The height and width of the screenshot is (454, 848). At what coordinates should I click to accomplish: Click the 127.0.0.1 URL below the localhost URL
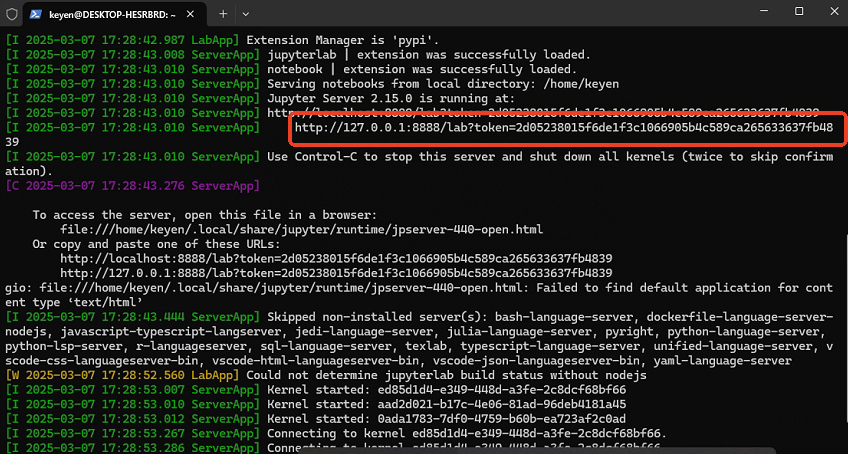tap(336, 273)
